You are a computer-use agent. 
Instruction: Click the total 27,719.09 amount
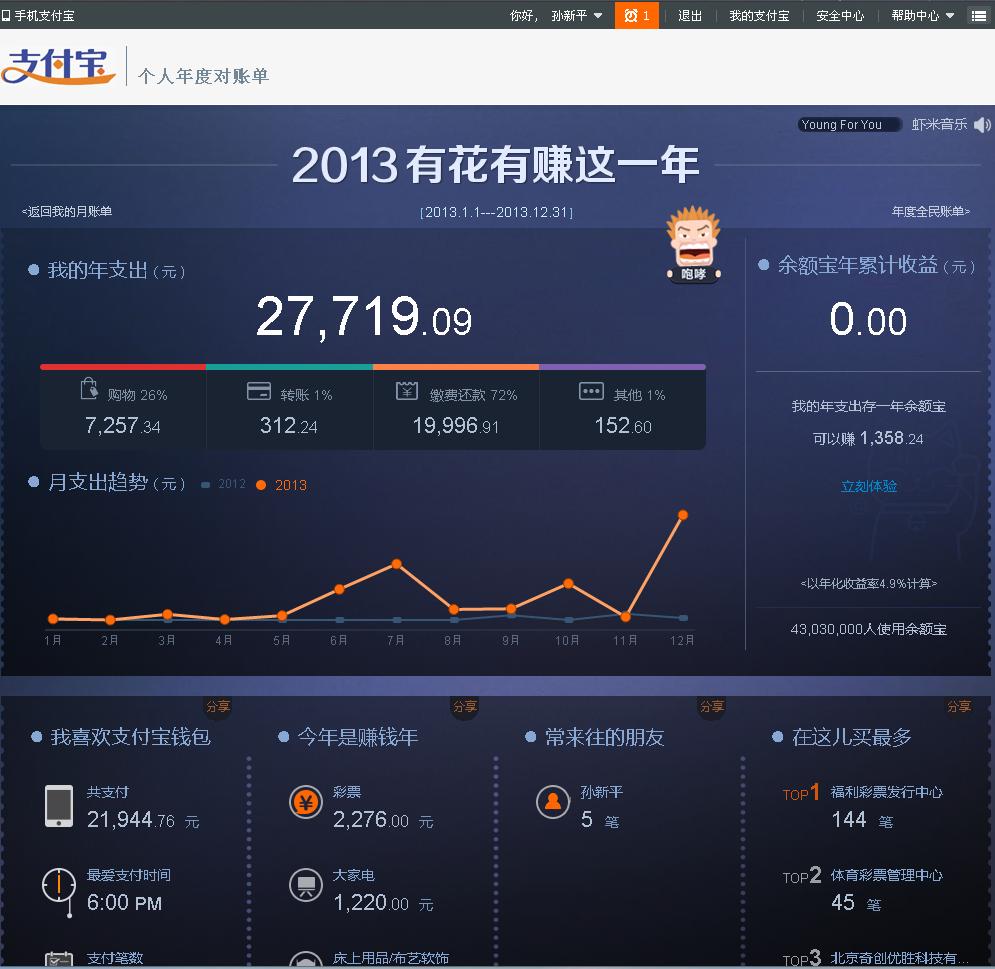[x=364, y=317]
